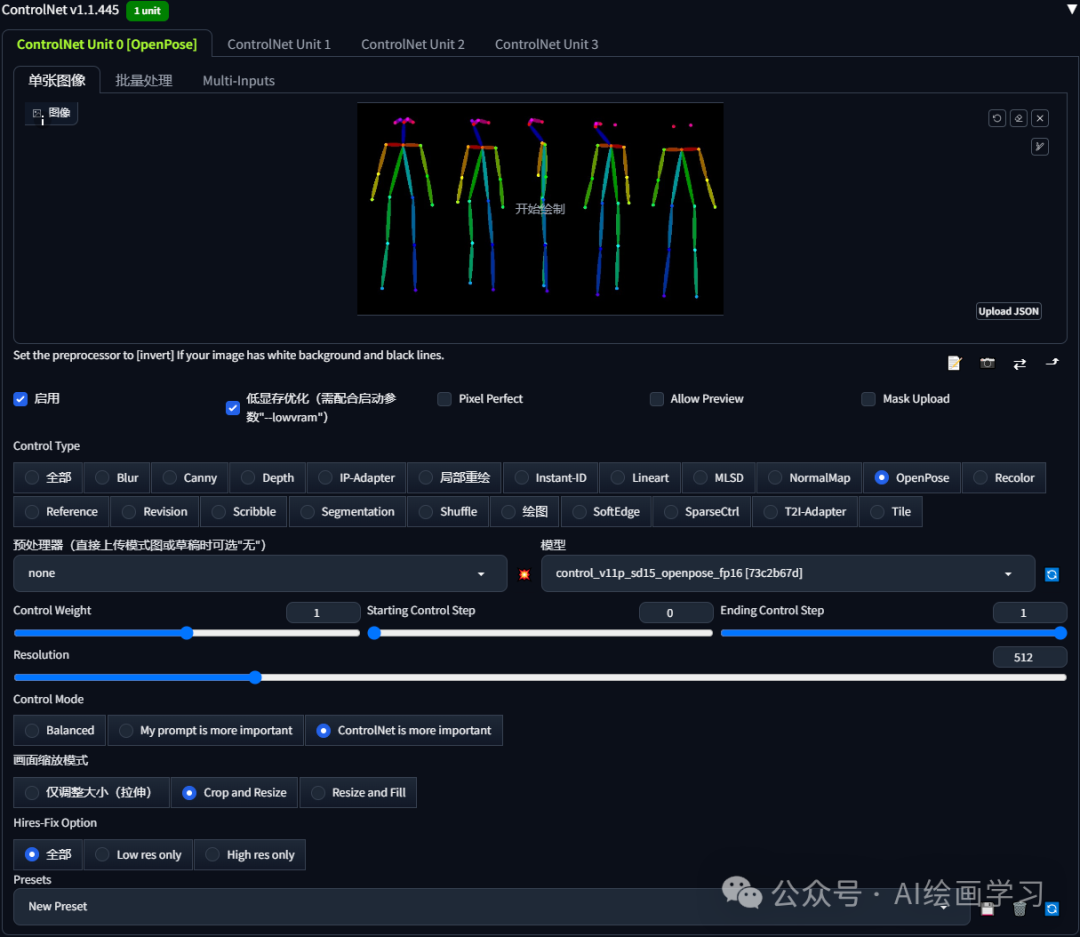Enable the Mask Upload checkbox
This screenshot has height=937, width=1080.
coord(869,399)
